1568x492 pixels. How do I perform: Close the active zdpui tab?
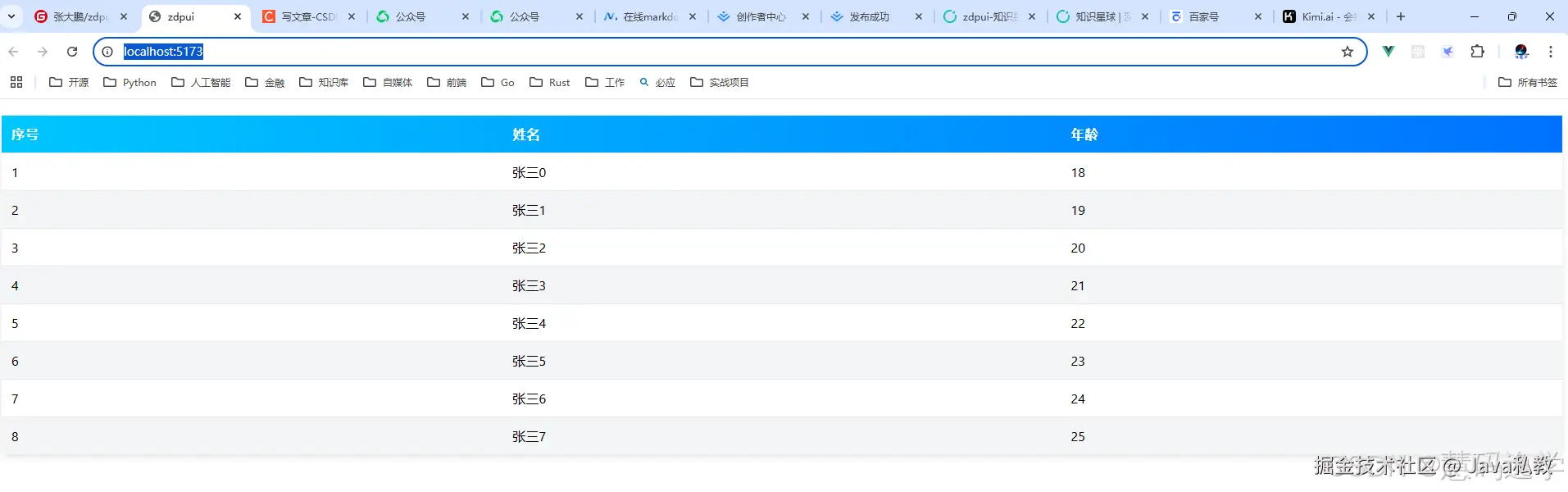(238, 16)
